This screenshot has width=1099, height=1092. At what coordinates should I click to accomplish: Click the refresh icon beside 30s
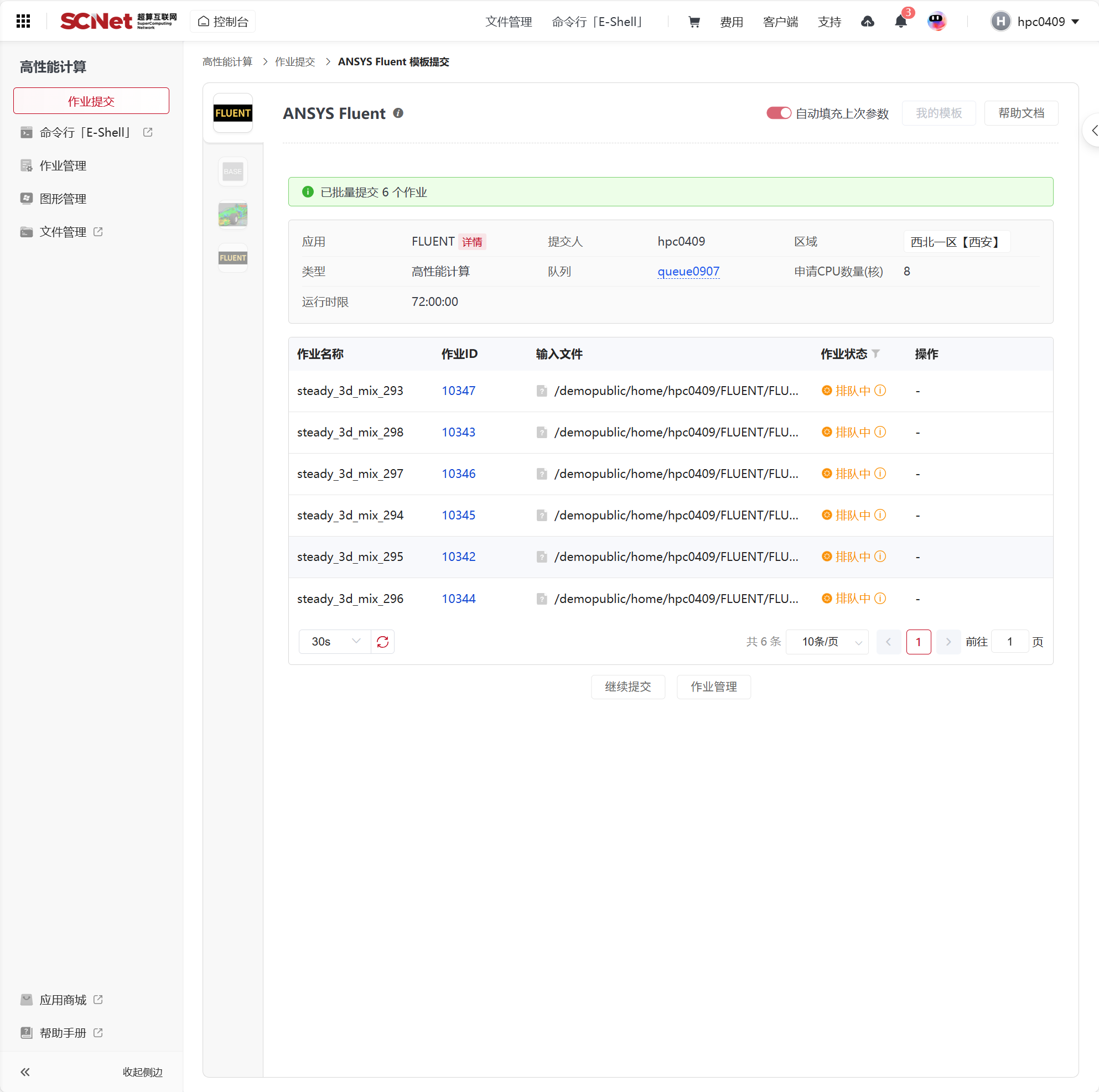click(383, 642)
